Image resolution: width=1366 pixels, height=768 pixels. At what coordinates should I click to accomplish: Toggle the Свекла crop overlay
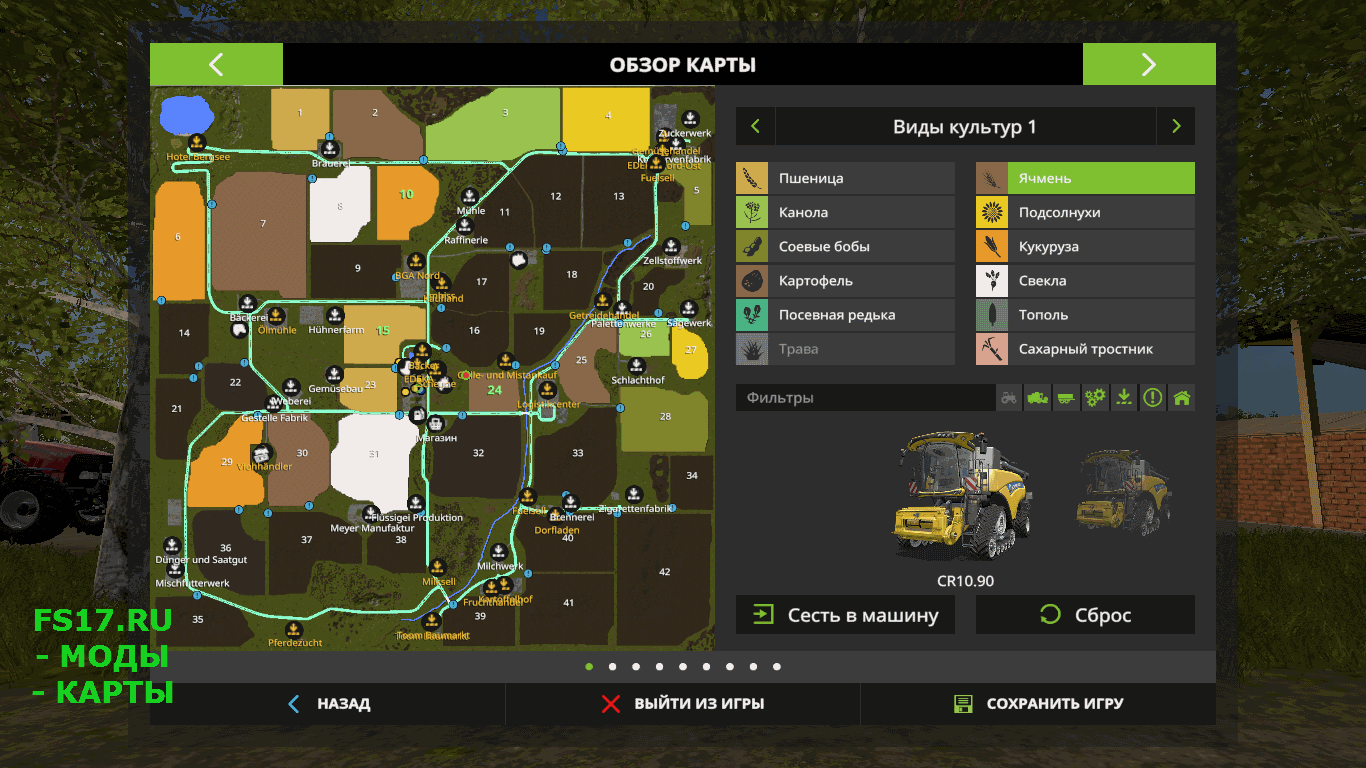click(1086, 280)
